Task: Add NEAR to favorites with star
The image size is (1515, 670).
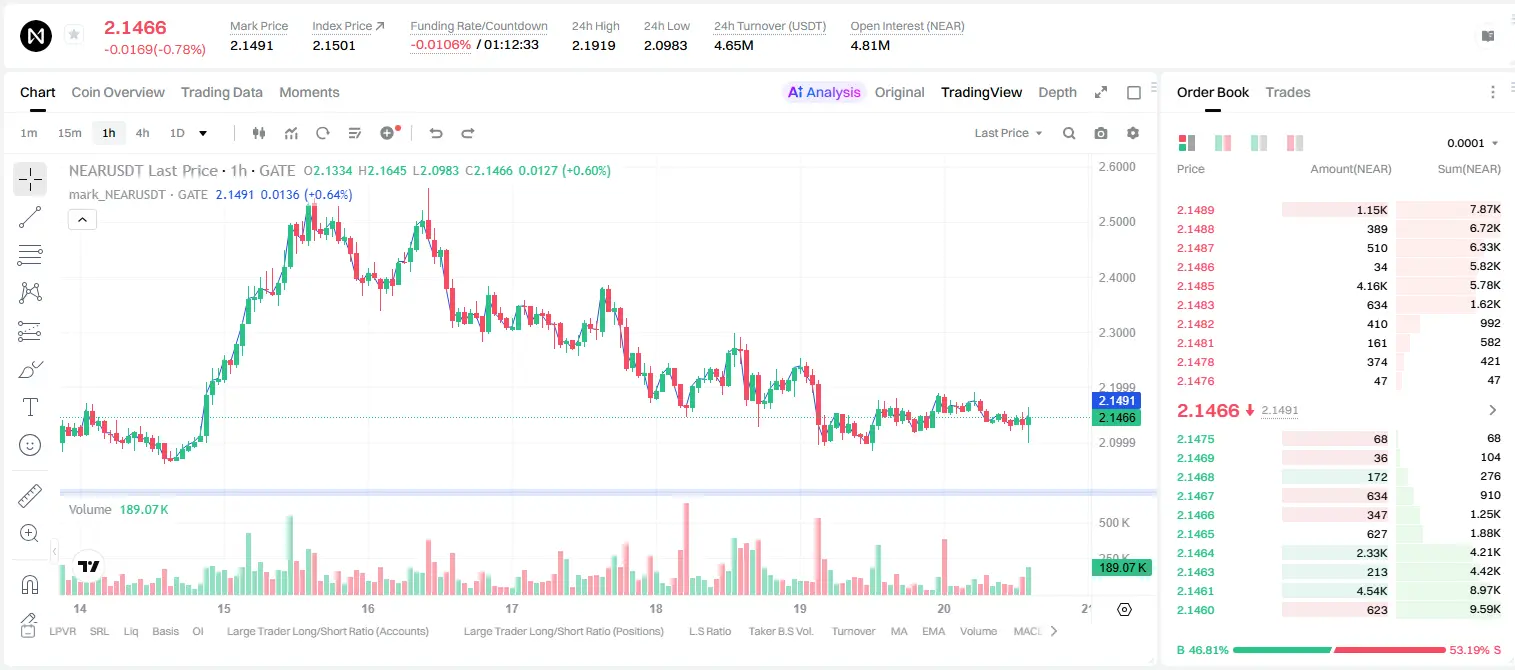Action: tap(74, 35)
